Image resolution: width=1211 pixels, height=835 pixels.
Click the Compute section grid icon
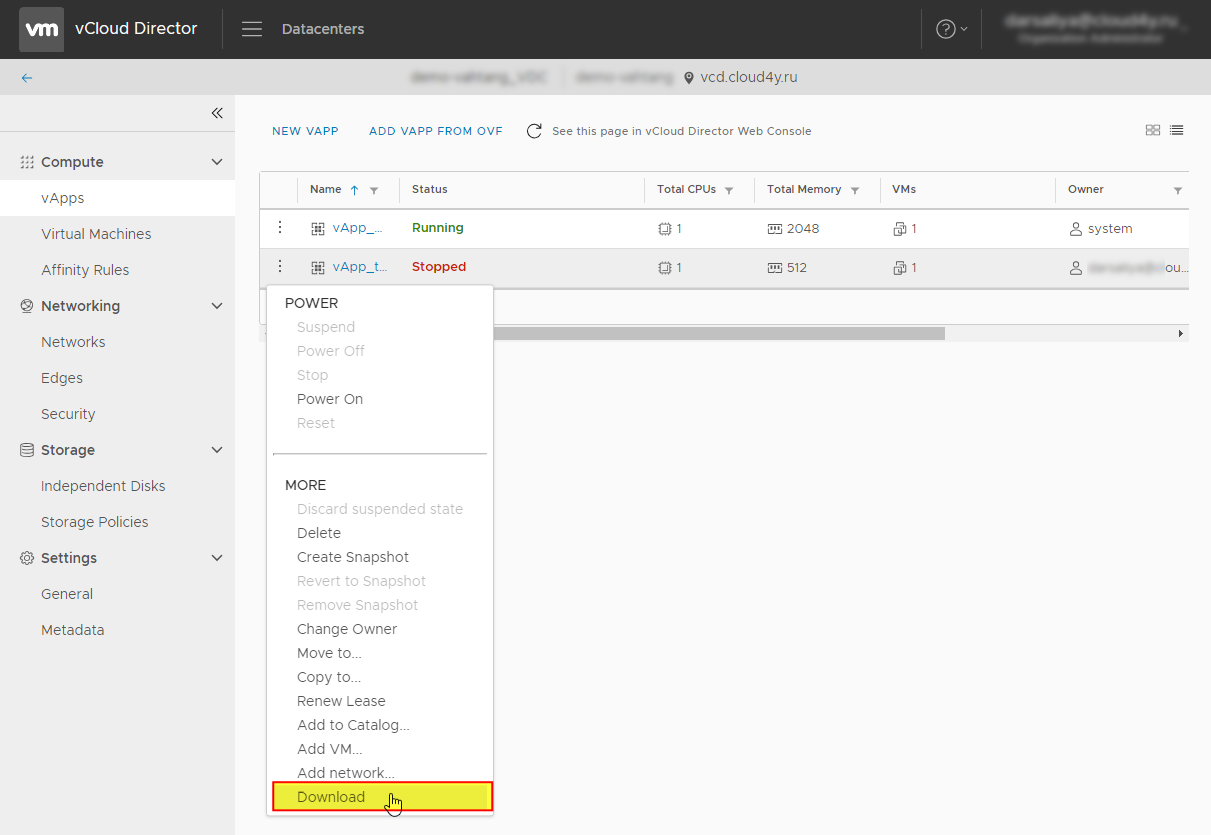(27, 162)
